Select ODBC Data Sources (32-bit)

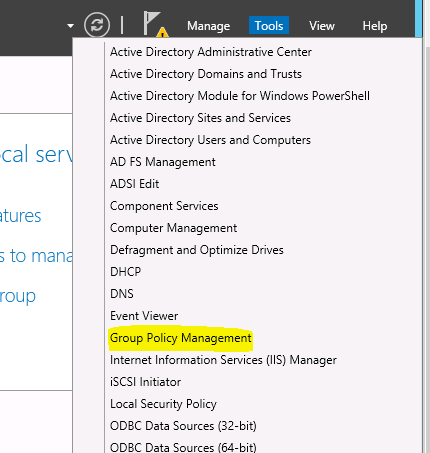[x=183, y=426]
